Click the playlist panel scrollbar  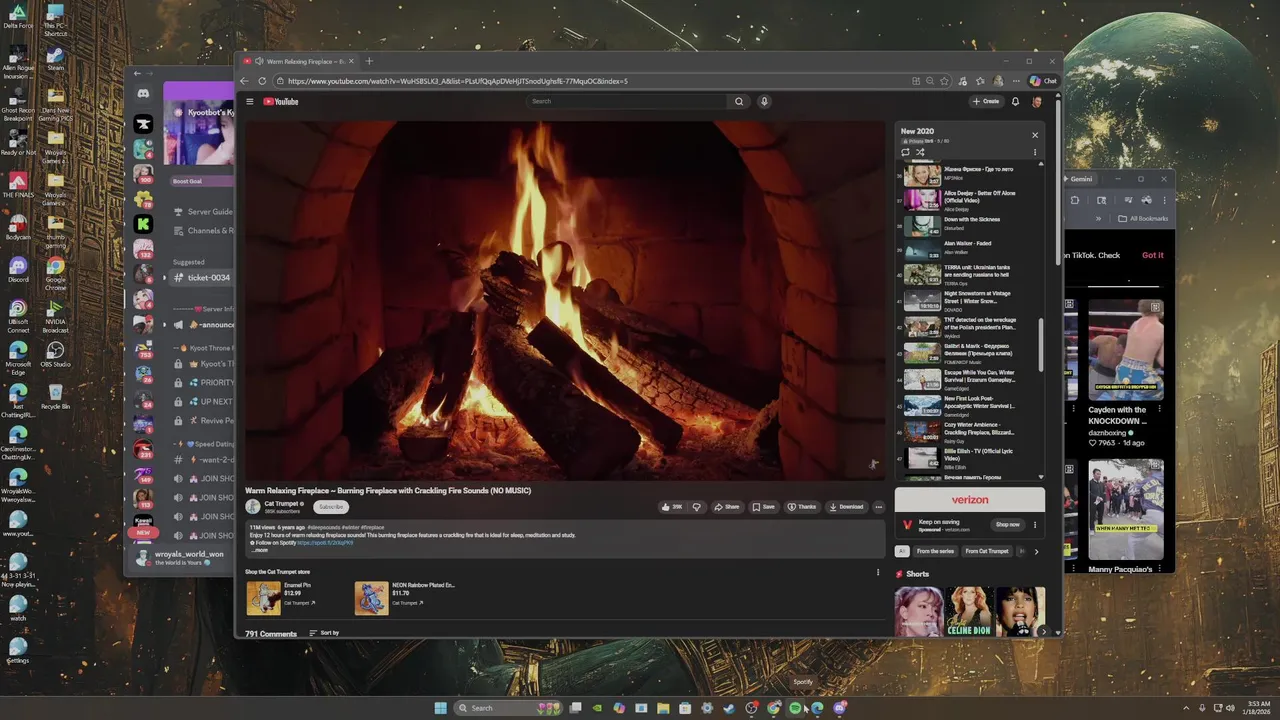click(1041, 344)
